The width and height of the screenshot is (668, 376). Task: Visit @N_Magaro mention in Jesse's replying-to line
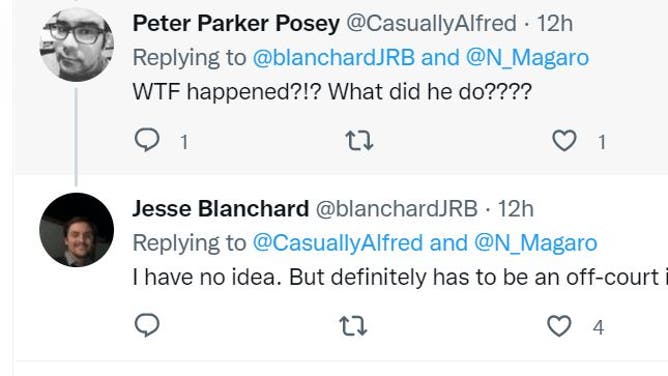536,243
